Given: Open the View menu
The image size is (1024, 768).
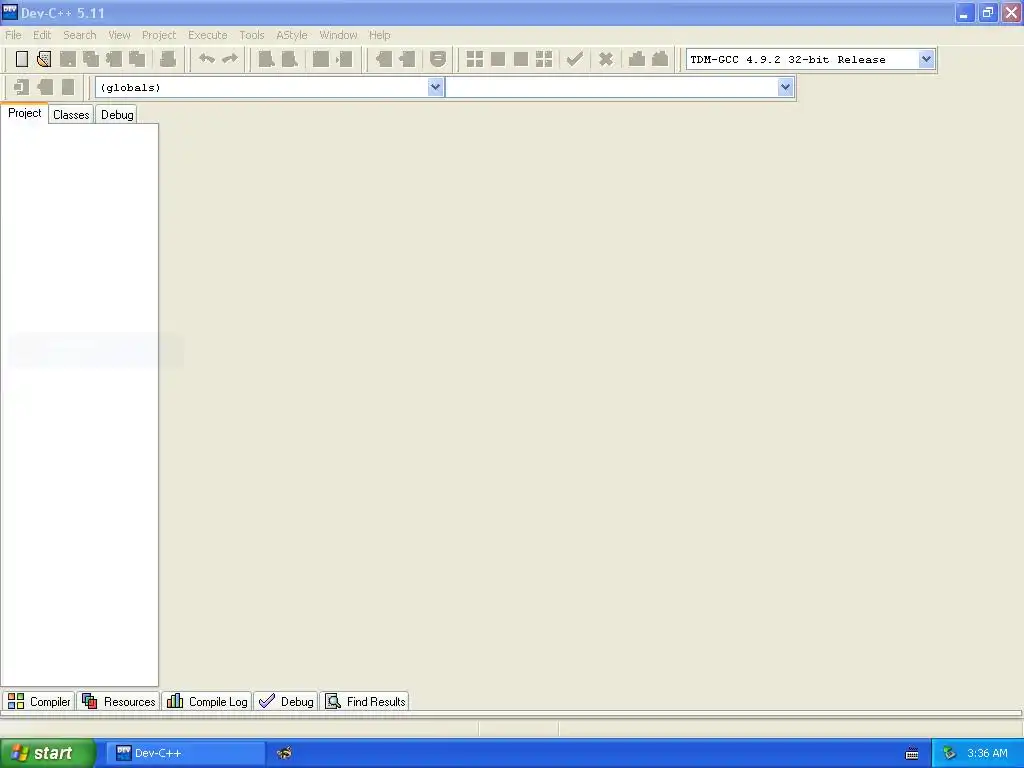Looking at the screenshot, I should click(120, 35).
